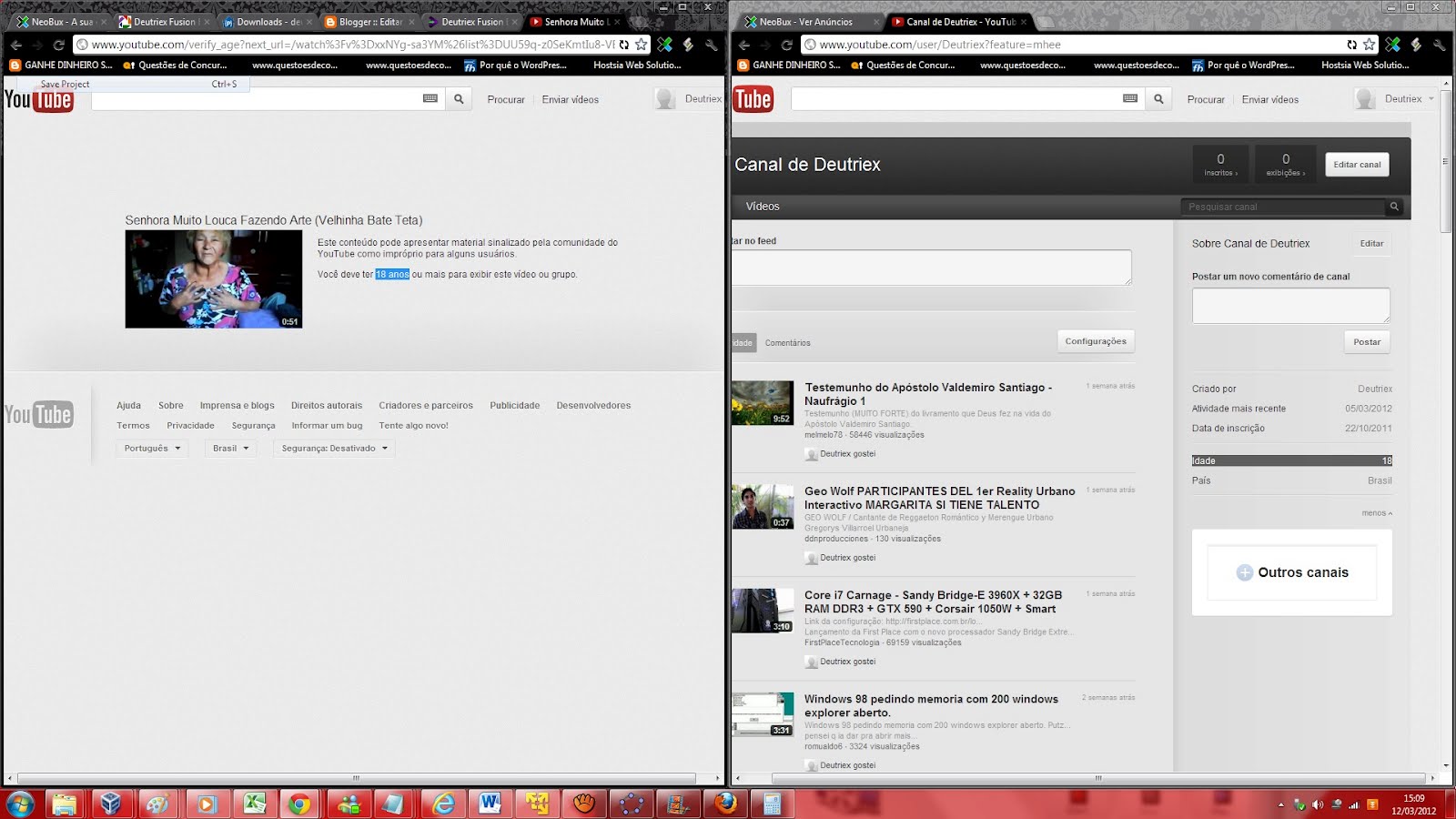
Task: Open the Português language dropdown
Action: click(152, 448)
